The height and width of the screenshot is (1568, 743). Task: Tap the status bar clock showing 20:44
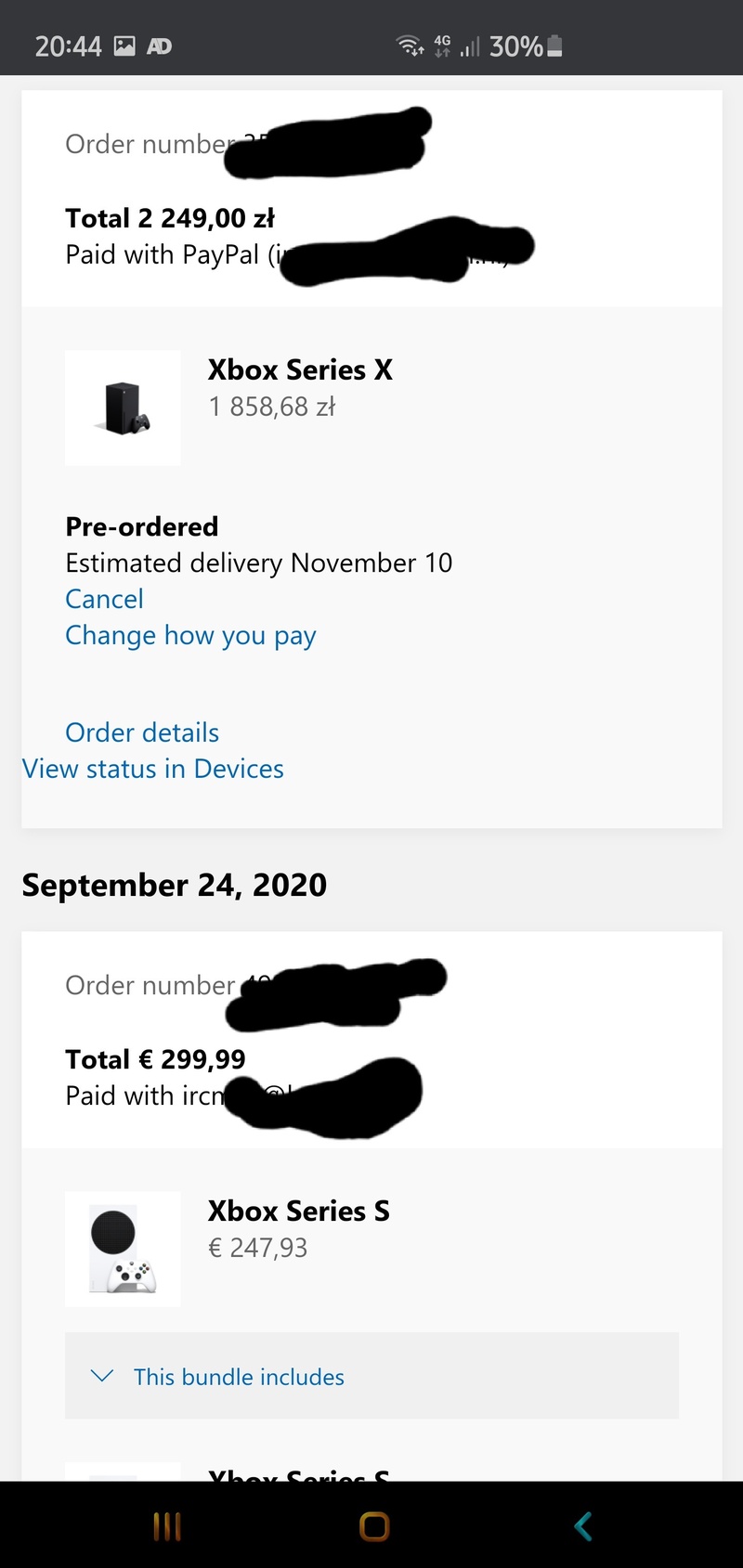click(68, 45)
